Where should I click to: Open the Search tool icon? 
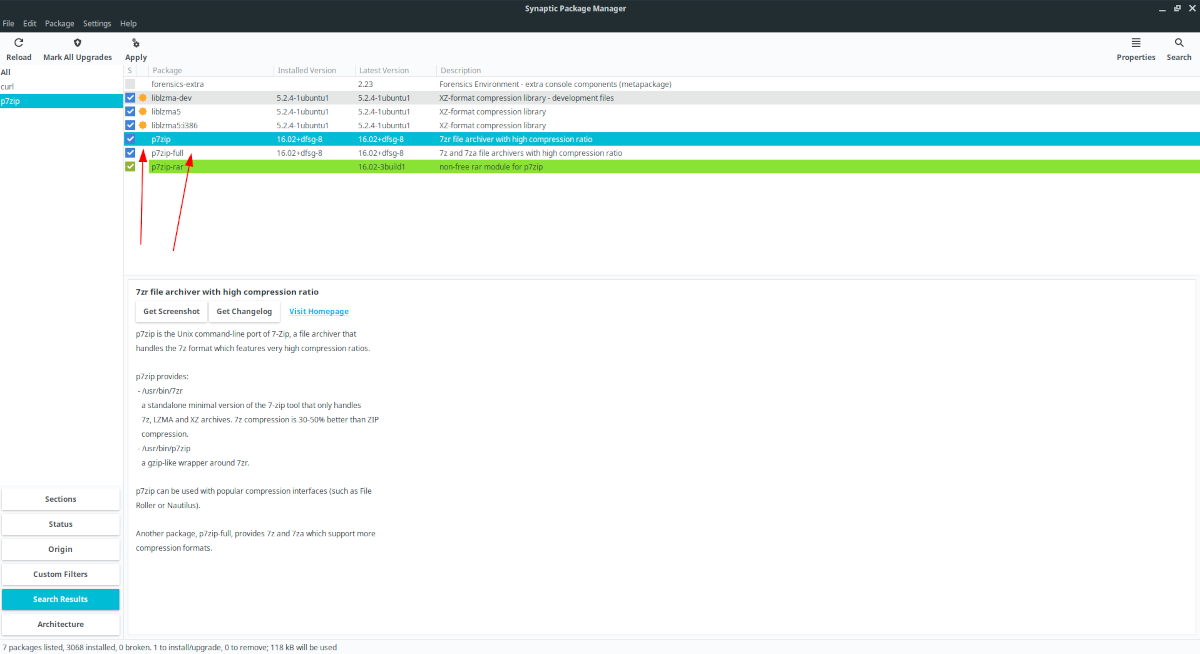(1179, 43)
